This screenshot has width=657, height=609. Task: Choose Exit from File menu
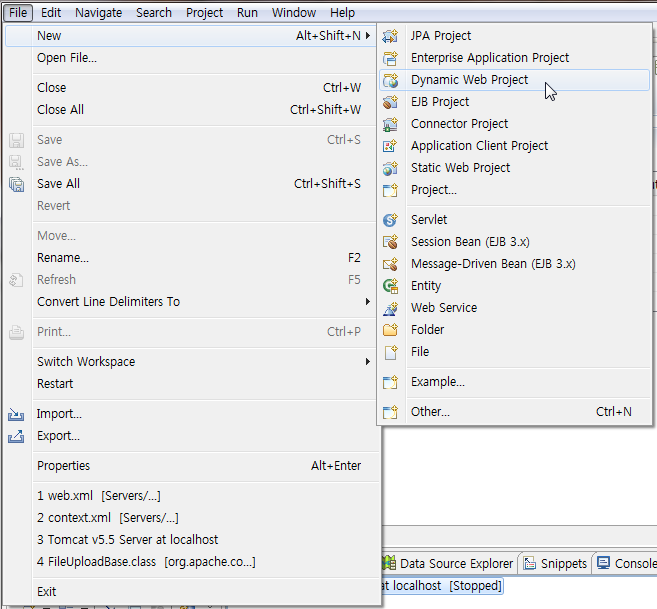[190, 592]
